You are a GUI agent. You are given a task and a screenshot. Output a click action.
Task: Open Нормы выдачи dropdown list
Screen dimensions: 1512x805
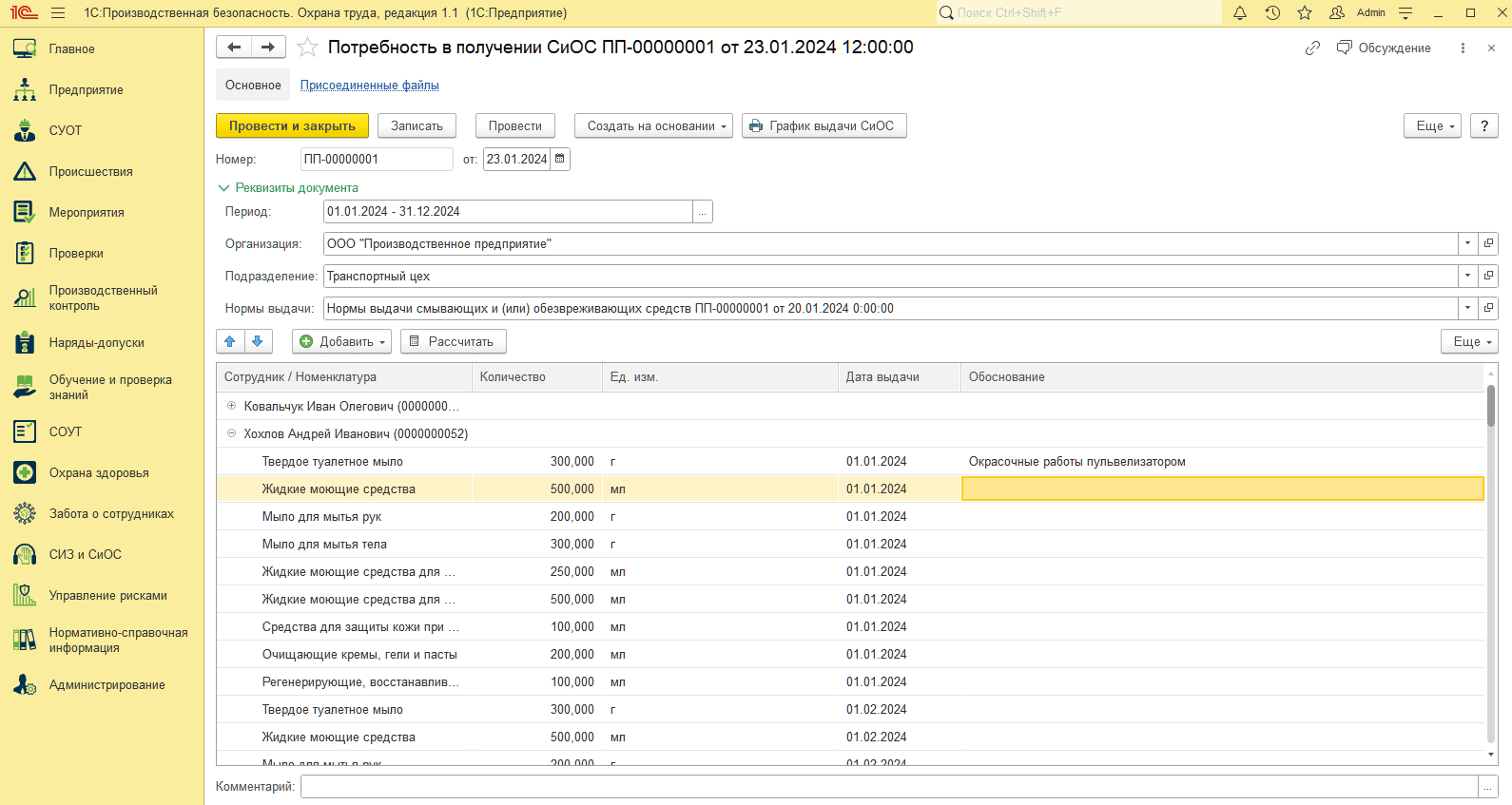pos(1467,309)
